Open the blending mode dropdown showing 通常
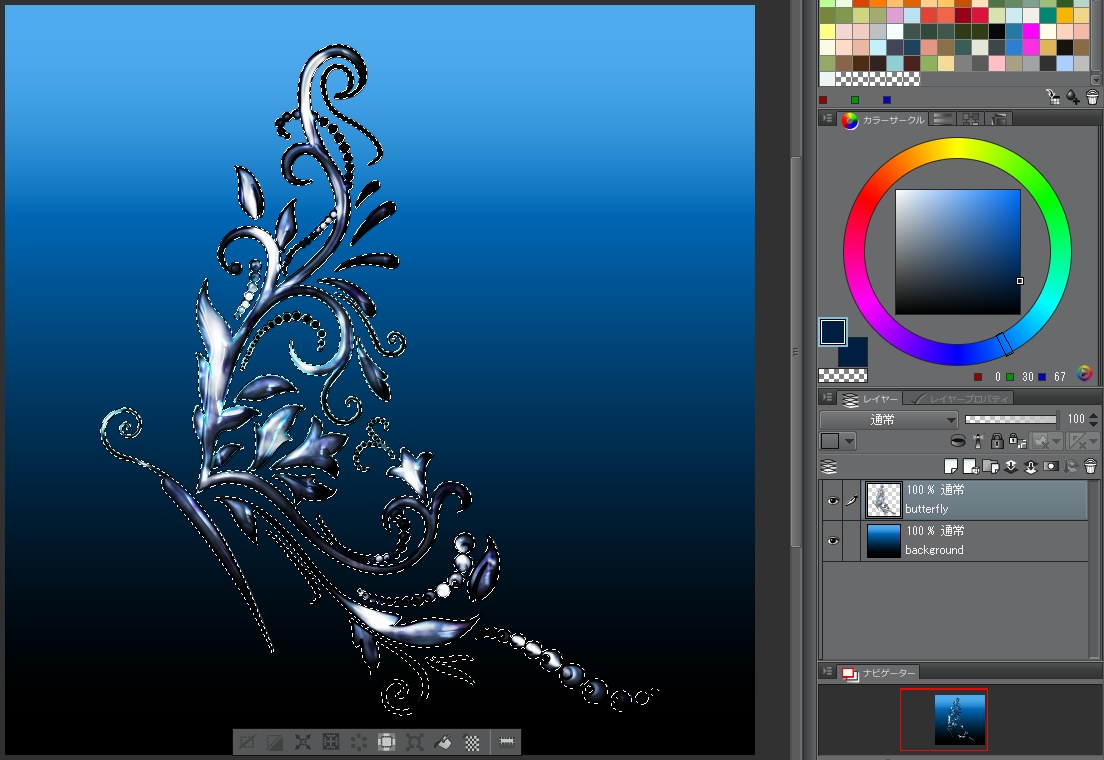 (x=888, y=420)
